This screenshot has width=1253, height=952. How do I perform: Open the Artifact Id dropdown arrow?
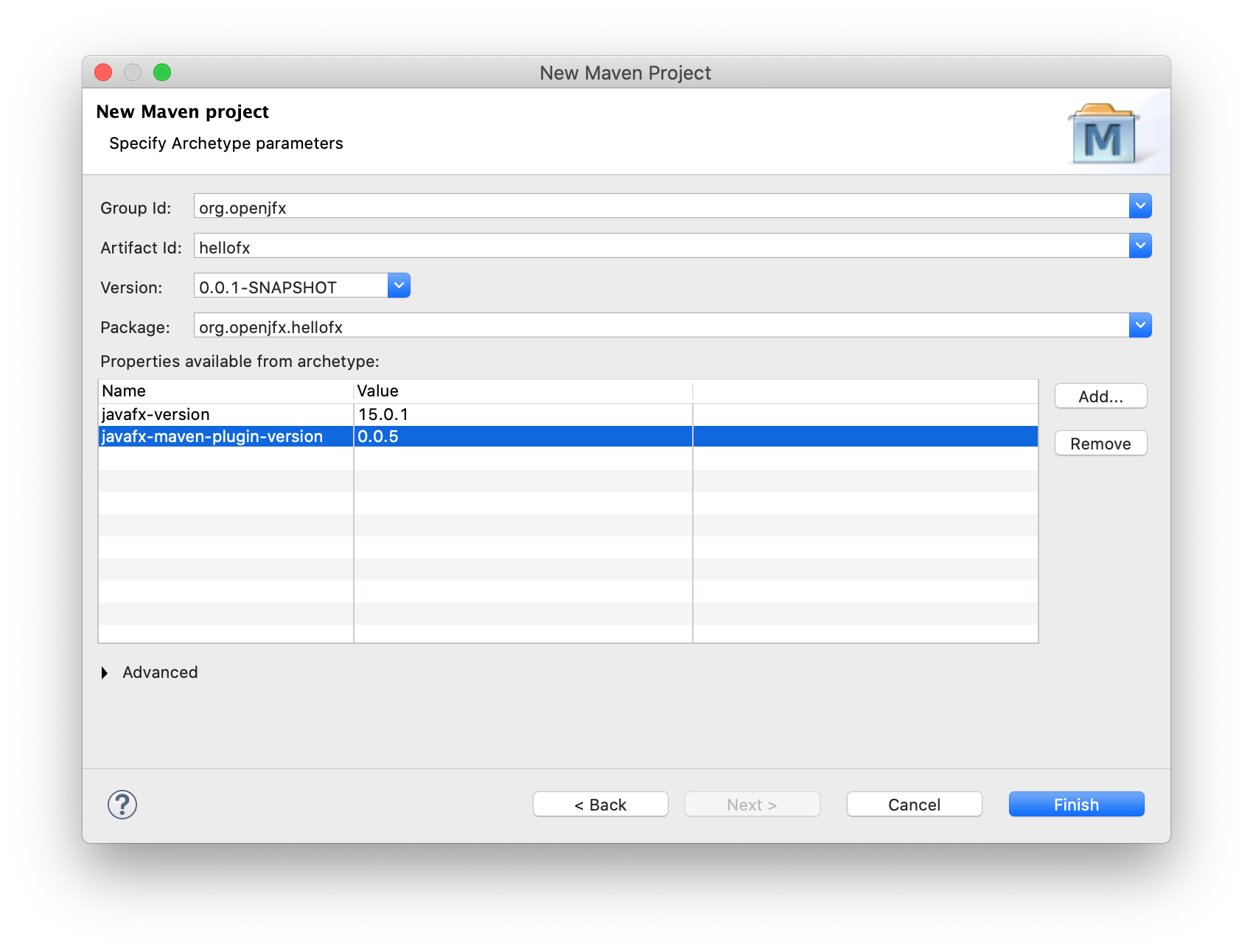pos(1139,246)
